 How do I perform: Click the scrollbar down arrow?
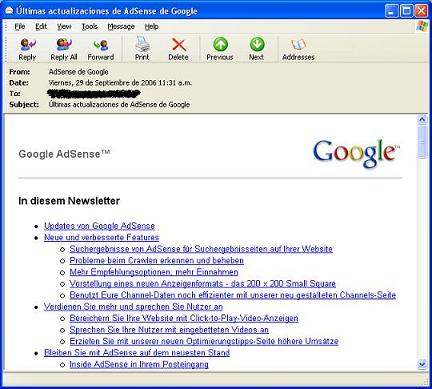[x=422, y=364]
